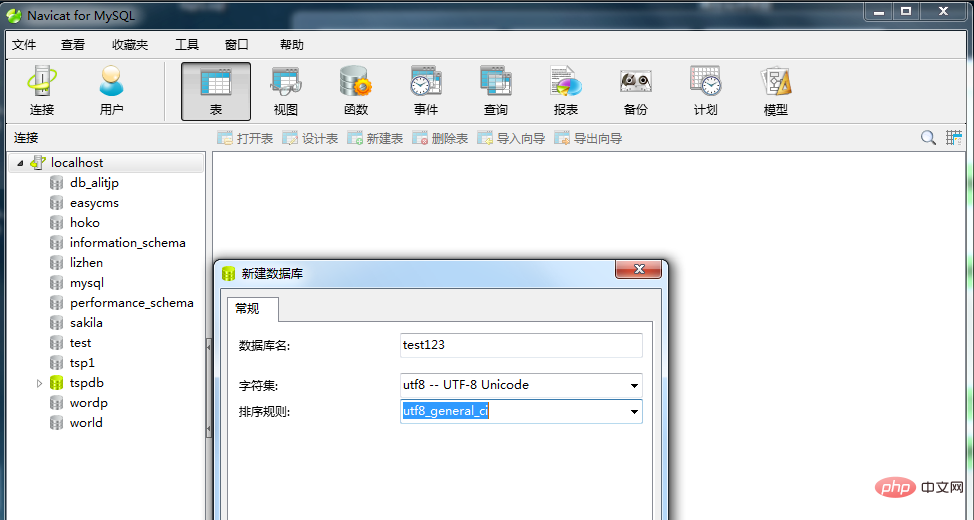Viewport: 974px width, 520px height.
Task: Select the hoko database
Action: 84,222
